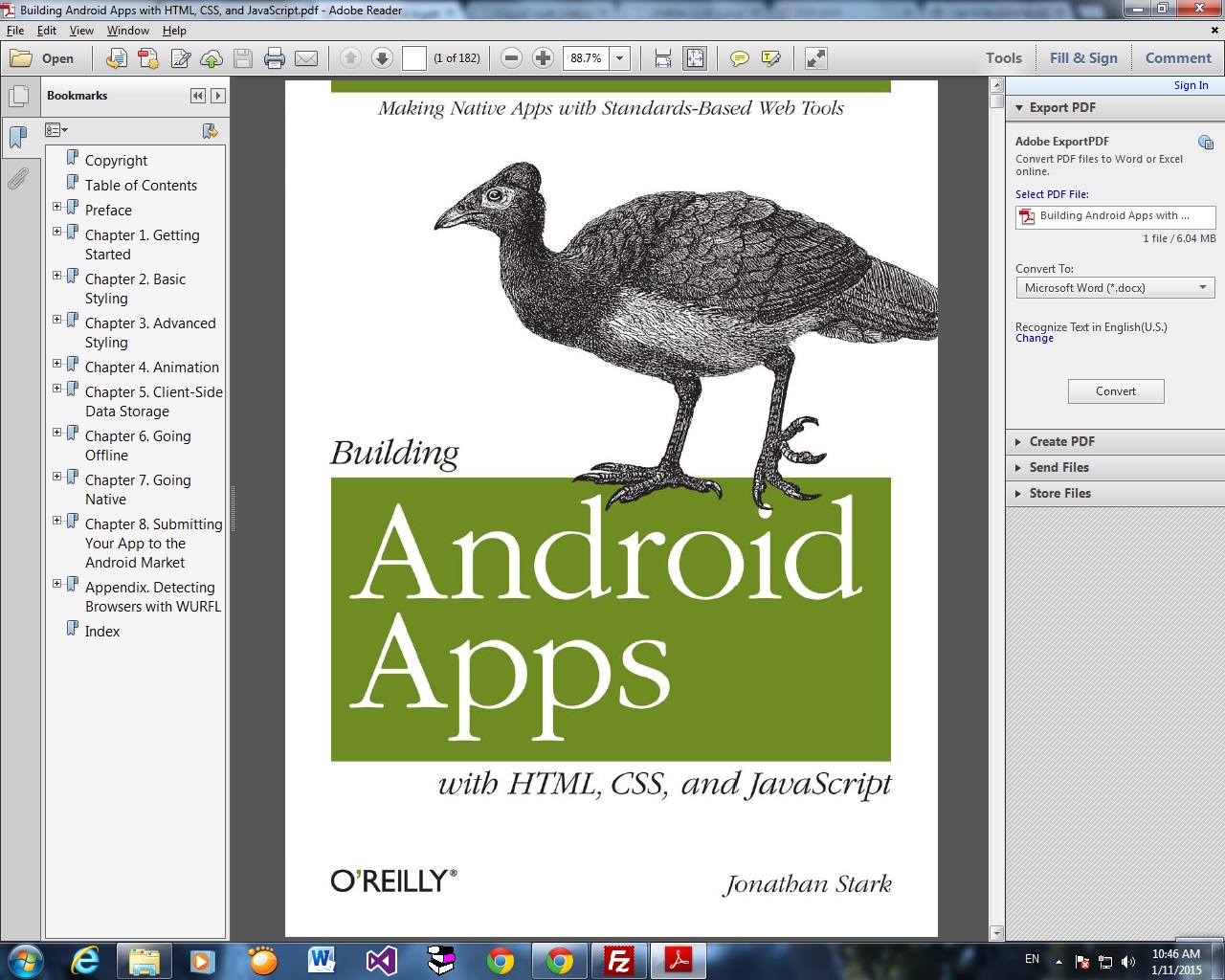Expand the Chapter 8 Submitting Your App bookmark

click(x=57, y=521)
